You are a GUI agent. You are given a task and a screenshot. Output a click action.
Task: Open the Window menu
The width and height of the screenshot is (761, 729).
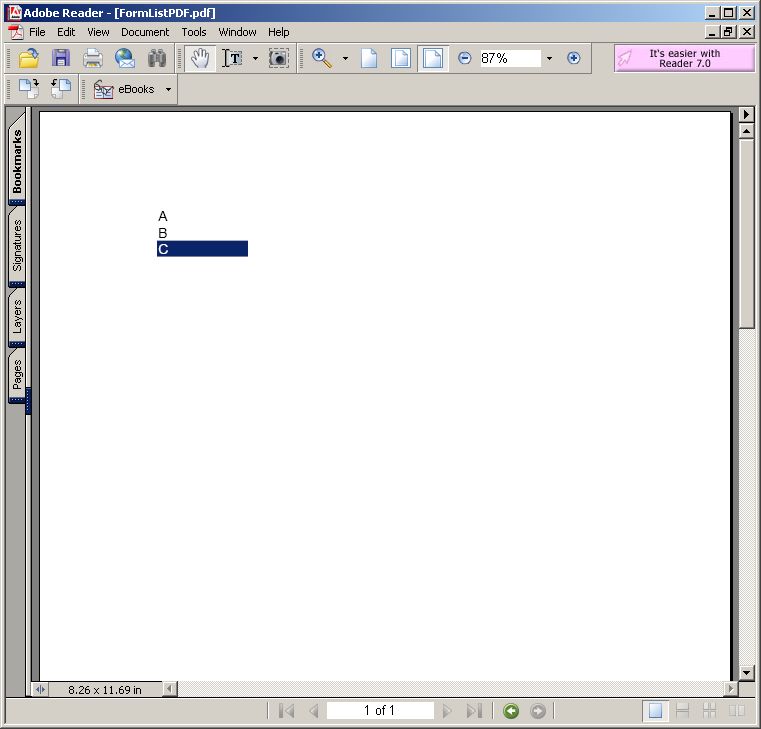coord(237,32)
